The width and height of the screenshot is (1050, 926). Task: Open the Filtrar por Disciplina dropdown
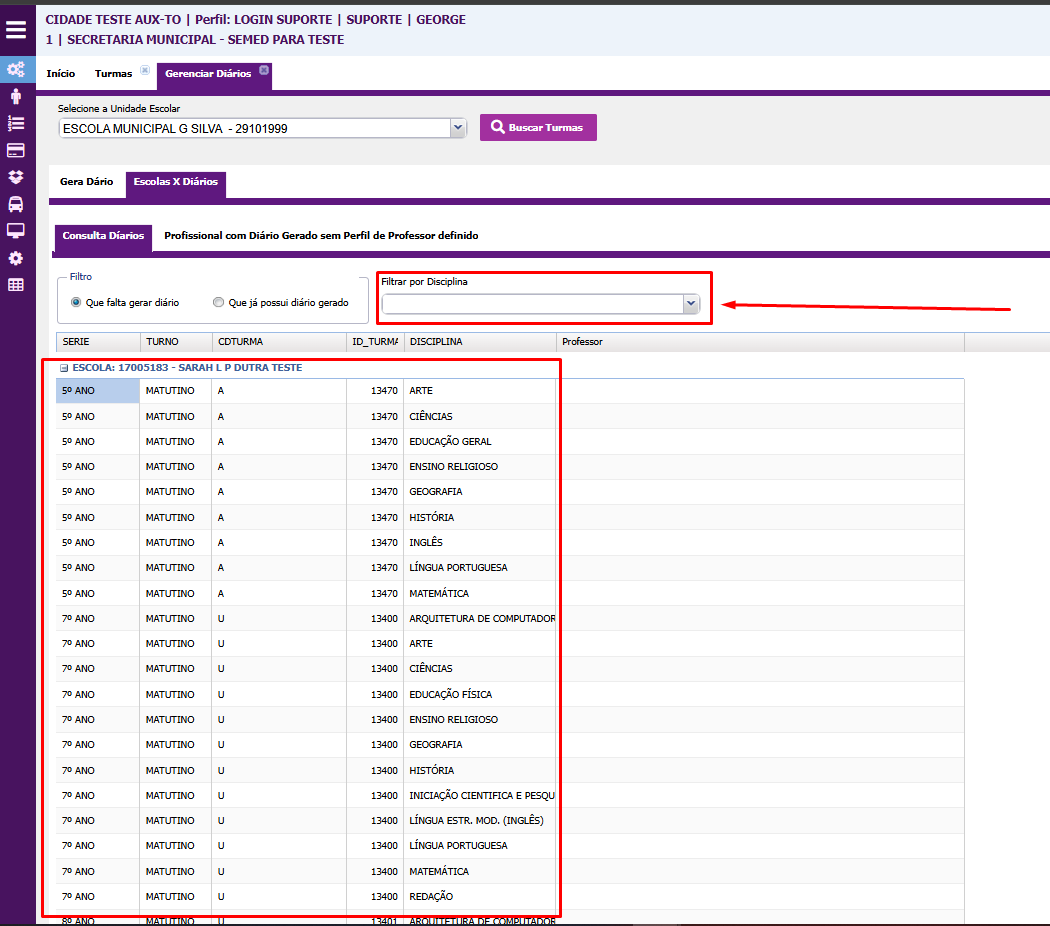pyautogui.click(x=690, y=303)
